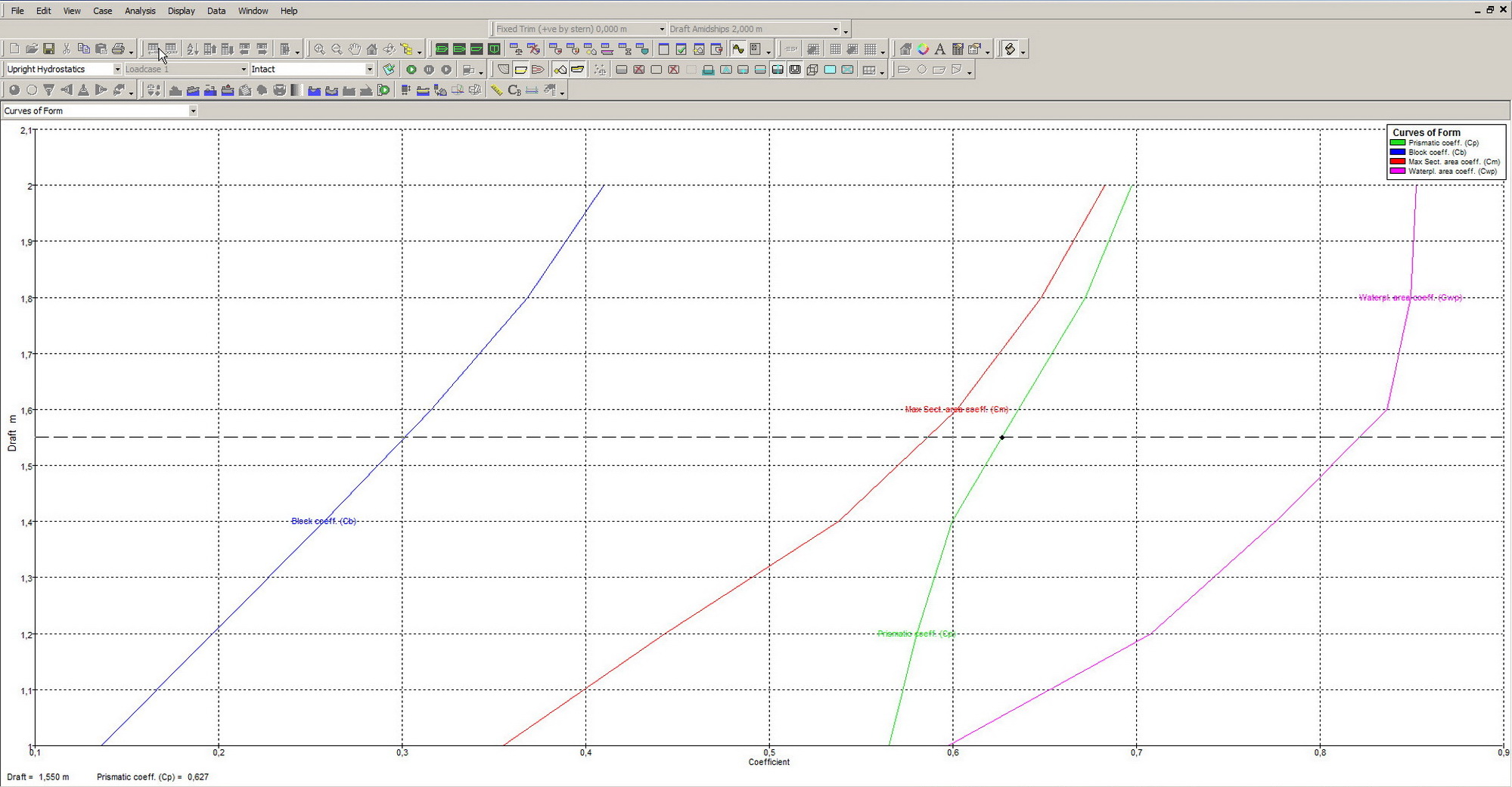Open the Window menu

(253, 11)
